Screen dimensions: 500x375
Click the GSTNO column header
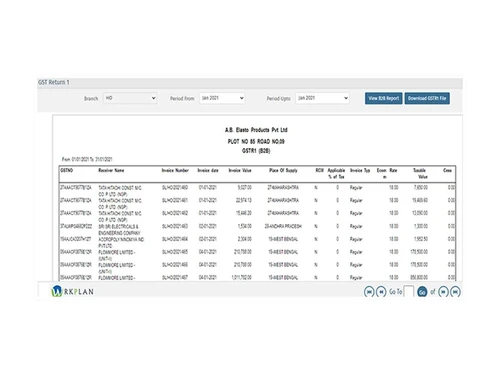coord(67,170)
